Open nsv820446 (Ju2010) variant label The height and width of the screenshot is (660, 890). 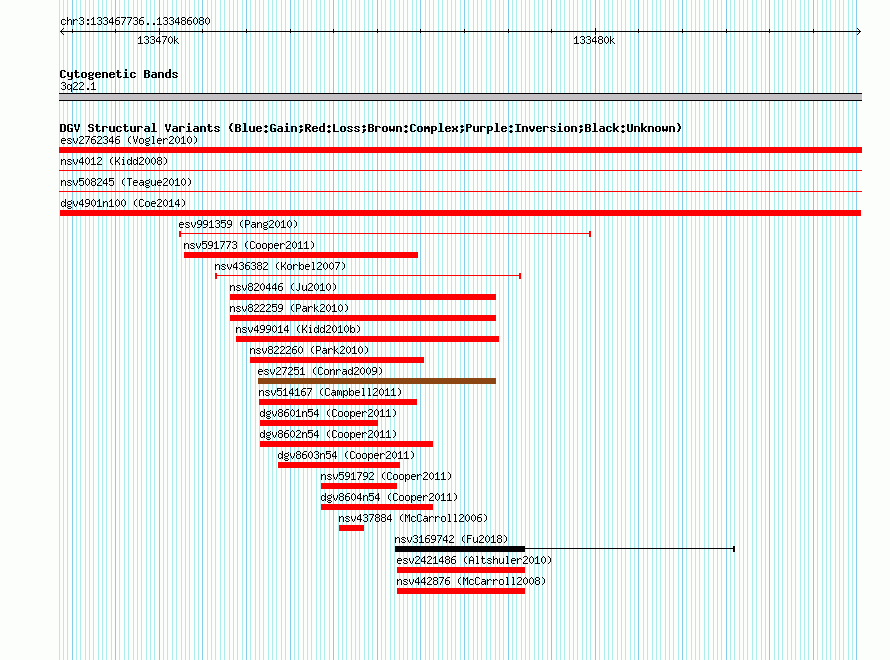283,287
